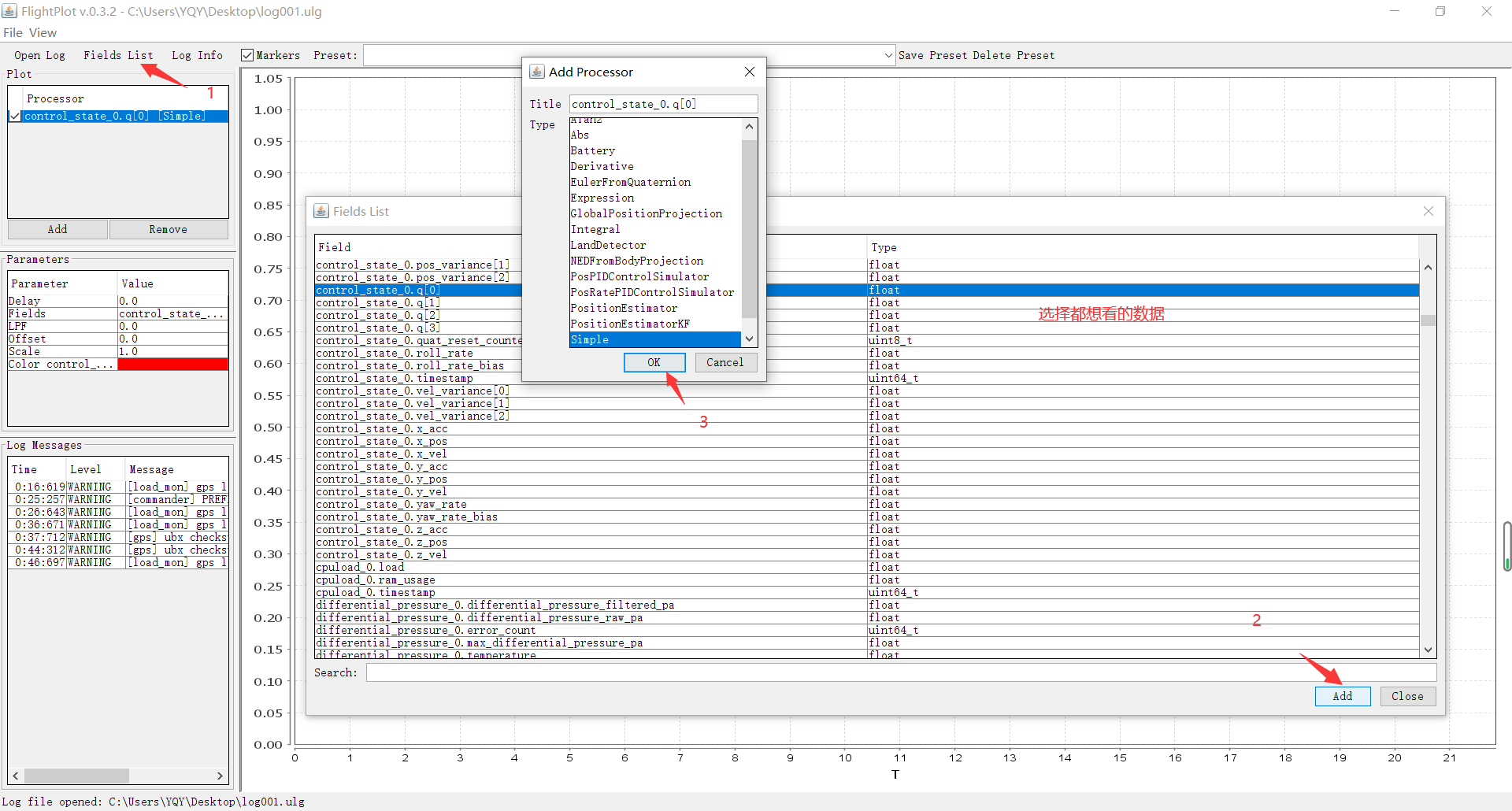
Task: Click the red Color swatch in Parameters
Action: coord(172,364)
